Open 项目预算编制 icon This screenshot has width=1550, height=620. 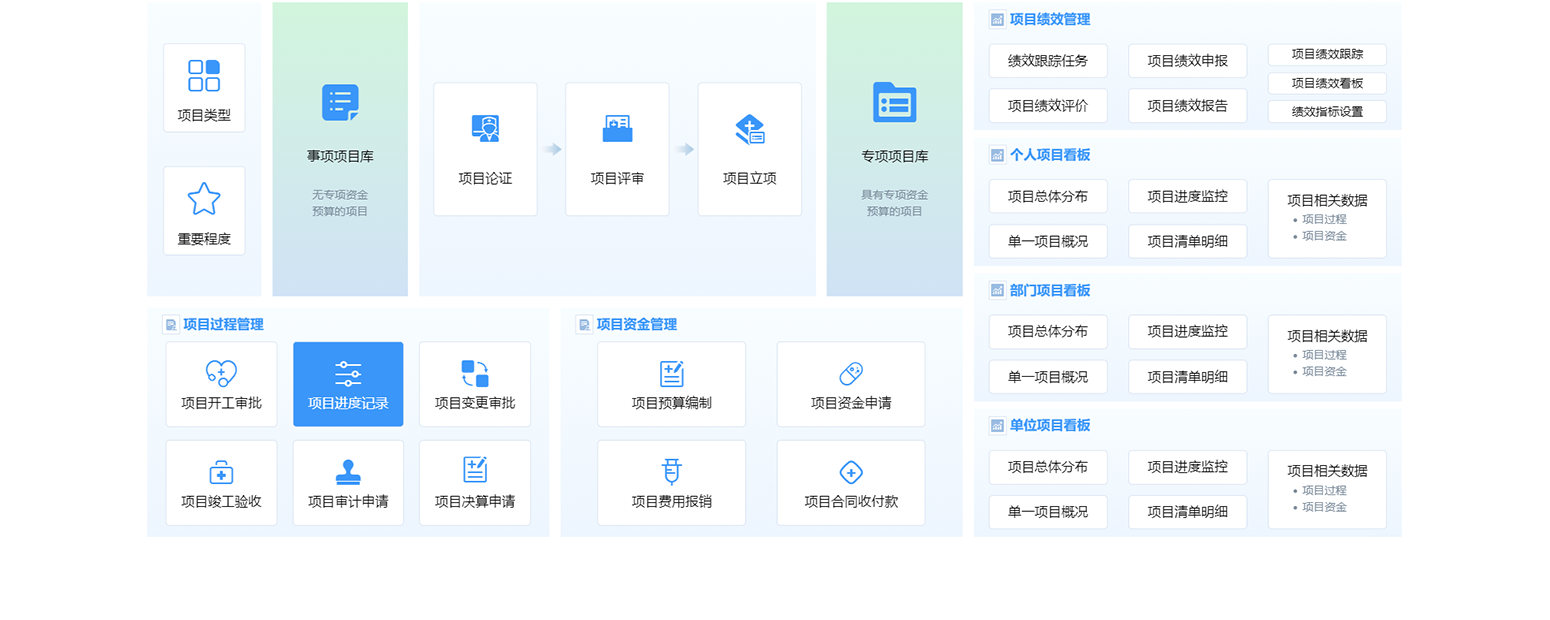672,374
